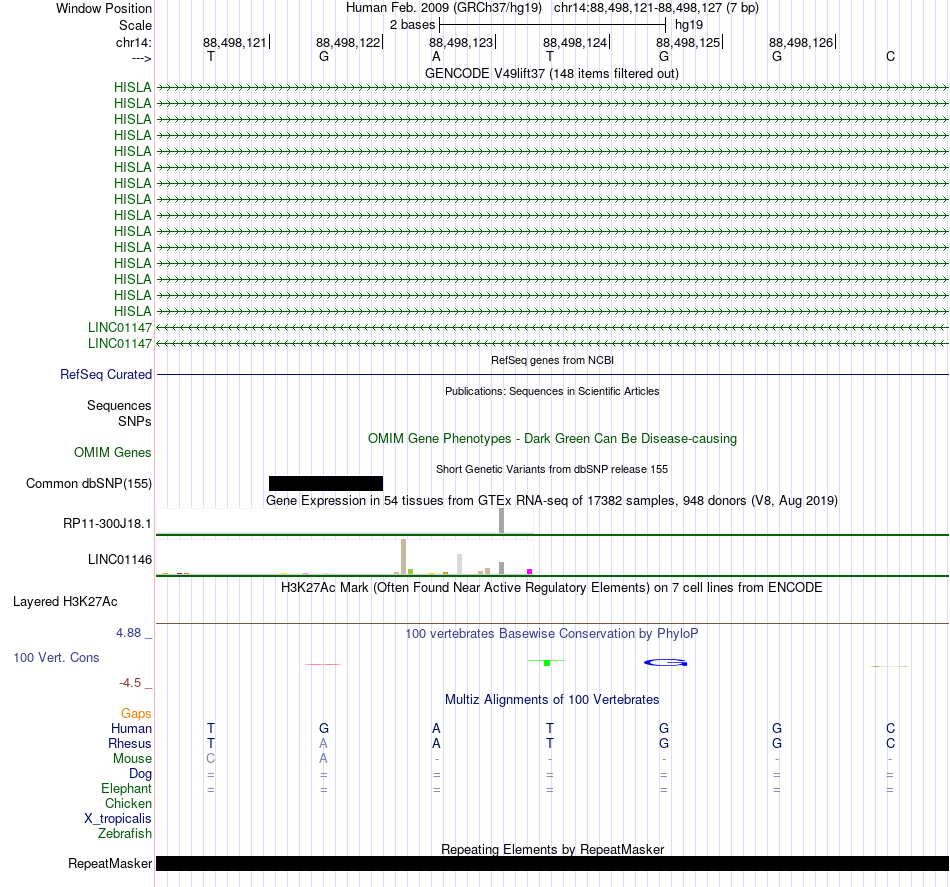Click the LINC01146 gene label
Screen dimensions: 950x887
[119, 559]
